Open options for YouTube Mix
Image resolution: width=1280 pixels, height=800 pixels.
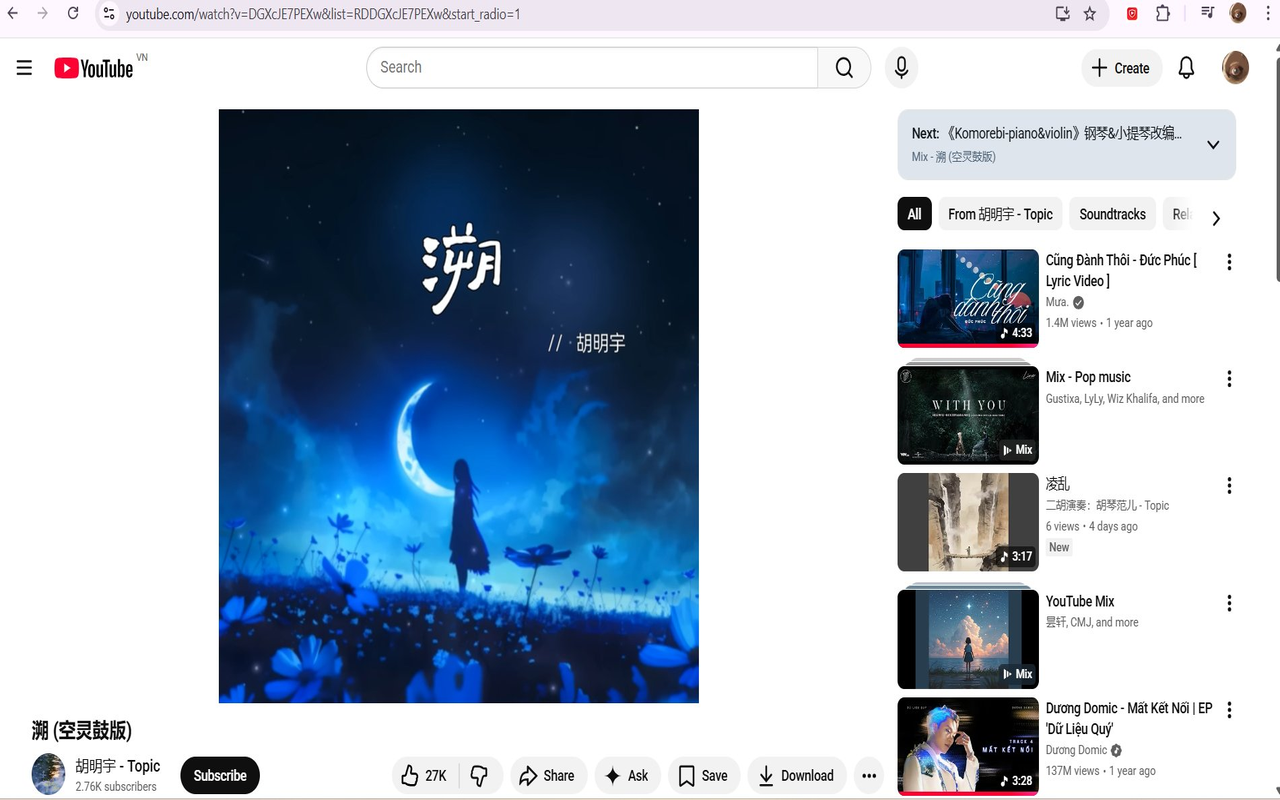point(1229,603)
